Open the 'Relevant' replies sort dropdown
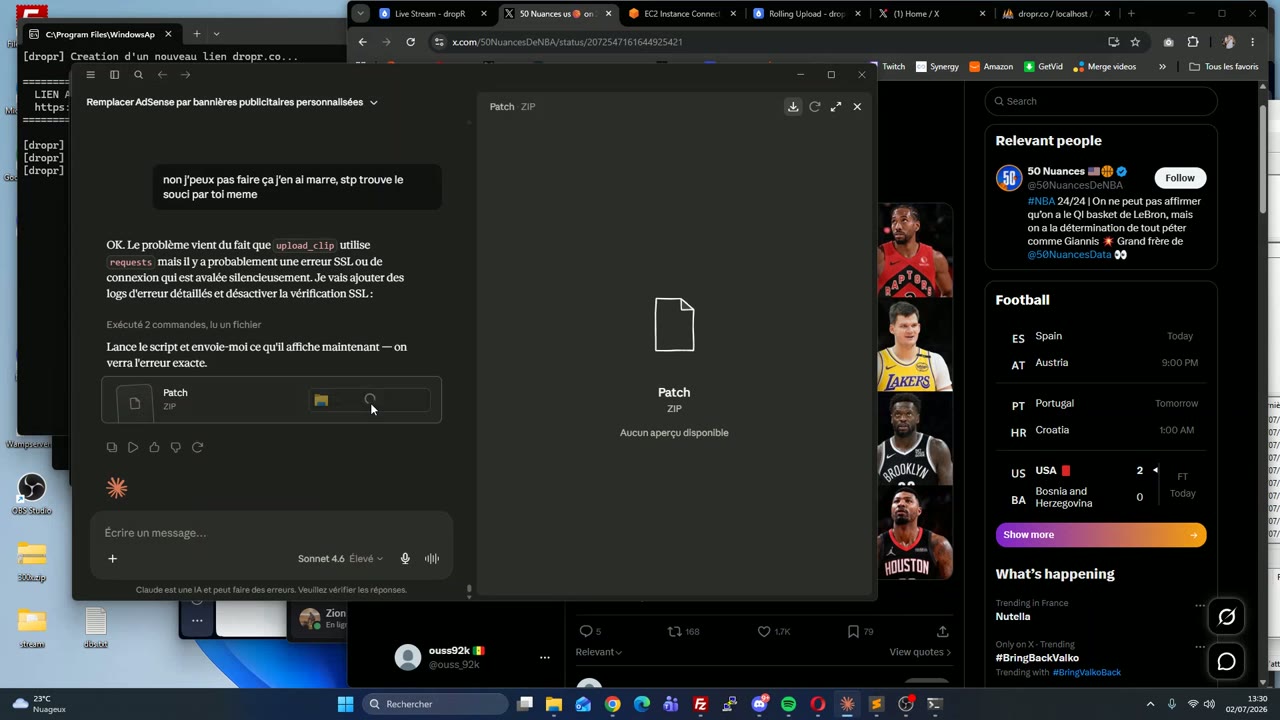Image resolution: width=1280 pixels, height=720 pixels. [598, 652]
